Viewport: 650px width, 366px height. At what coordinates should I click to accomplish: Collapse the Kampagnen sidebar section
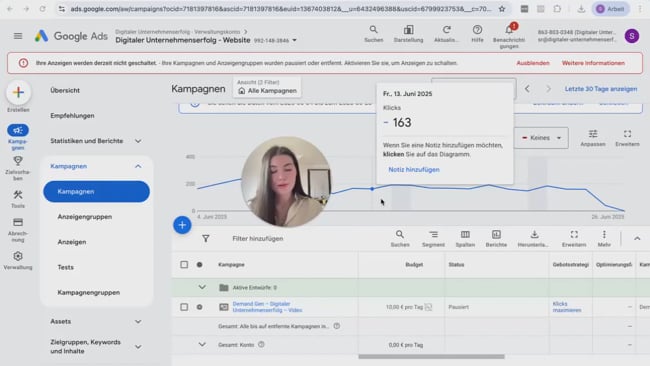(138, 166)
